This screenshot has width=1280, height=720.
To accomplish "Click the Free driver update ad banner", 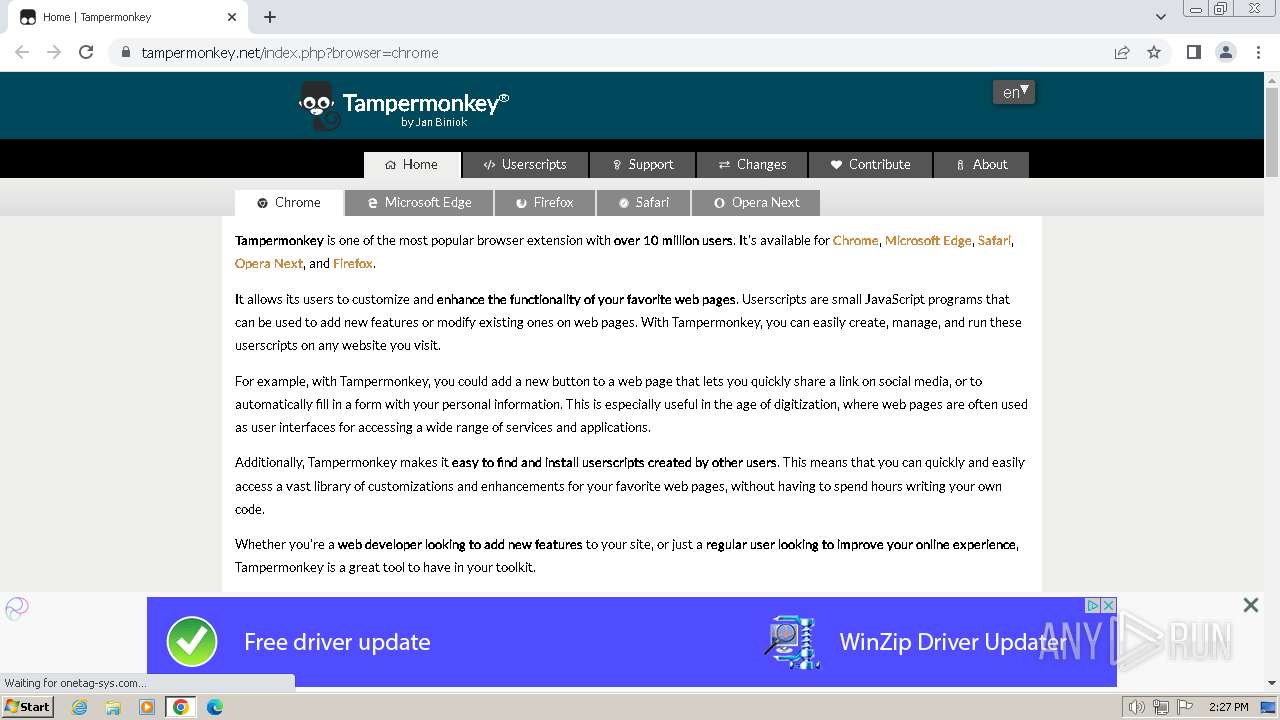I will [631, 642].
